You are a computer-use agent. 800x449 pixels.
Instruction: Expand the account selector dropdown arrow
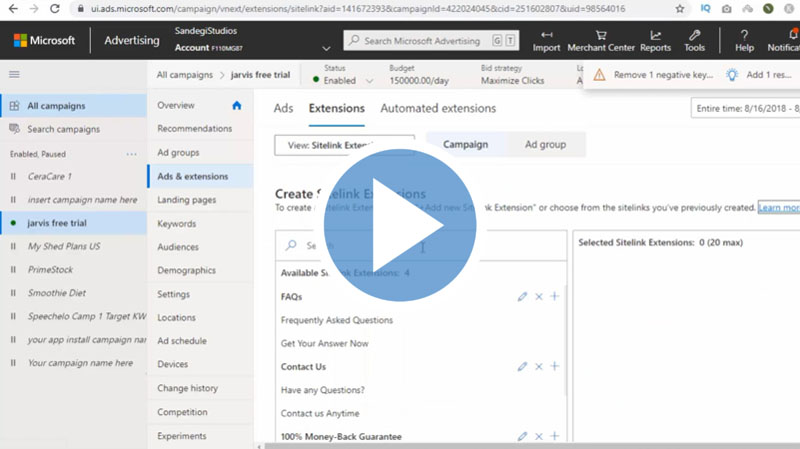click(326, 48)
